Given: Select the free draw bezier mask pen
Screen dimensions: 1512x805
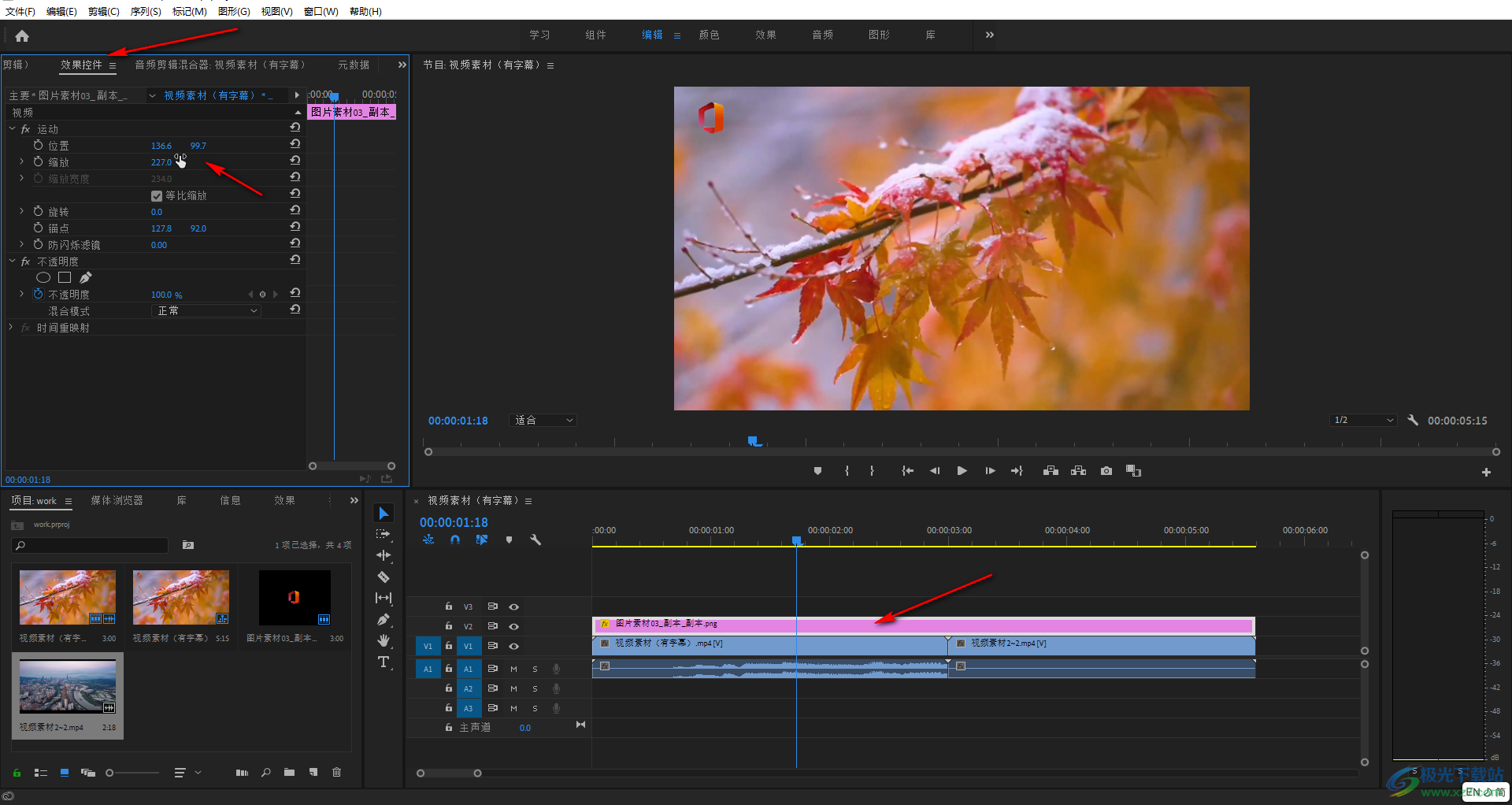Looking at the screenshot, I should point(86,278).
